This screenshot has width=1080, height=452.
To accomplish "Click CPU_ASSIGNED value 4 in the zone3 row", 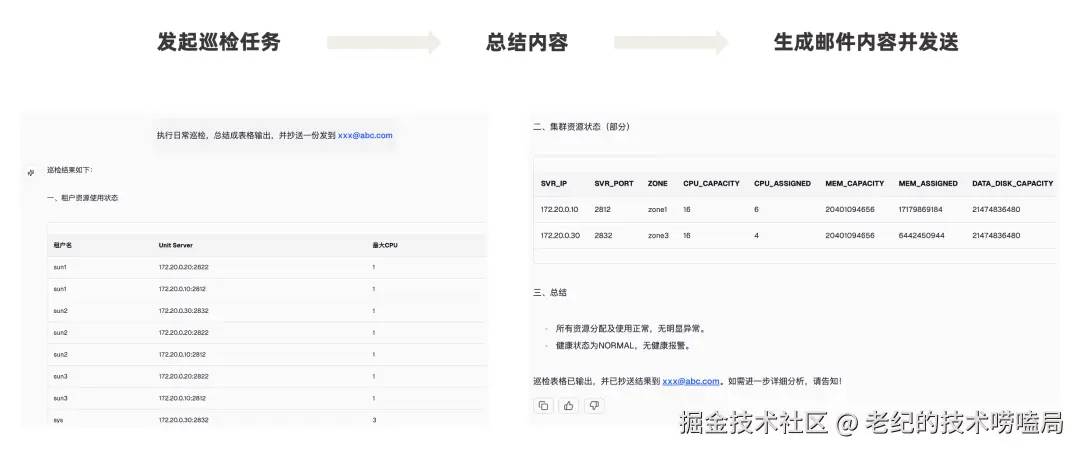I will [x=756, y=235].
